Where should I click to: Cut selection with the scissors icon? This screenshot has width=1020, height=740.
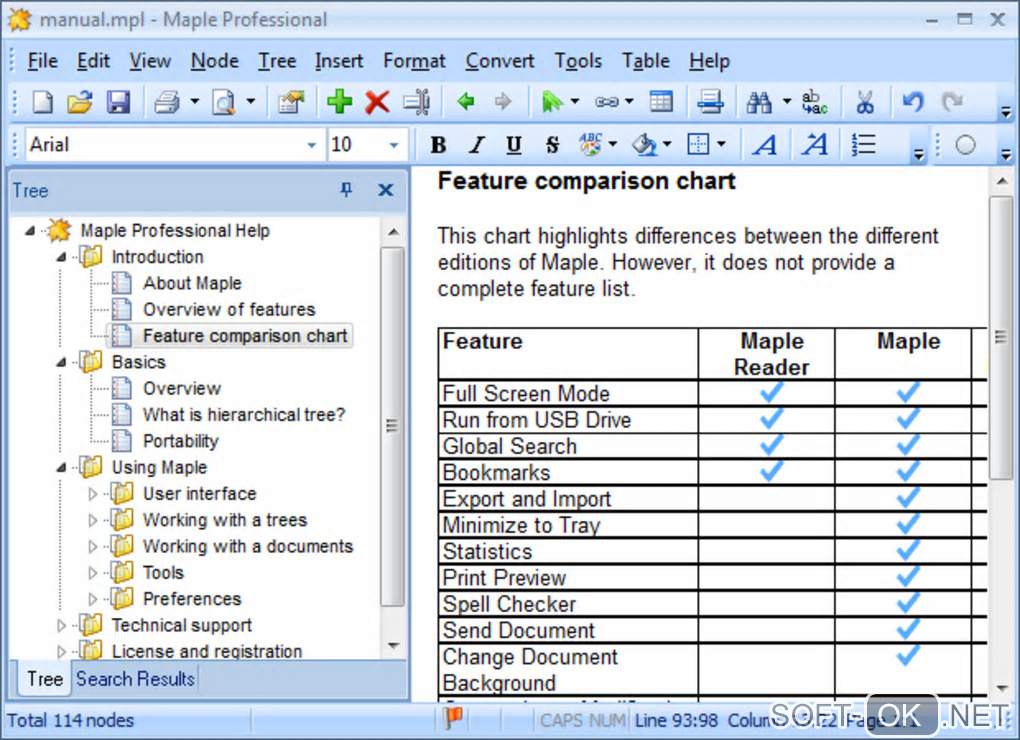click(865, 102)
